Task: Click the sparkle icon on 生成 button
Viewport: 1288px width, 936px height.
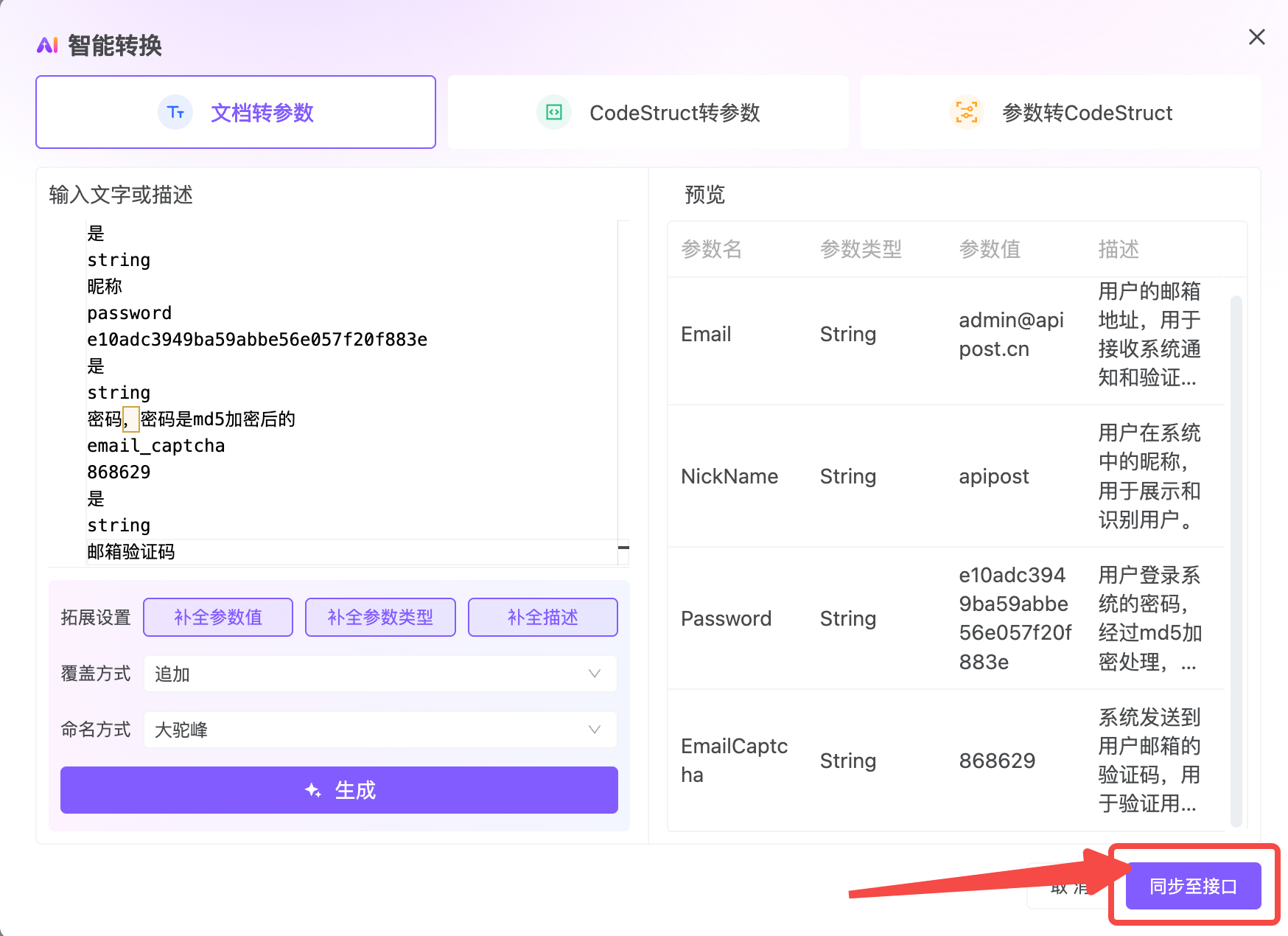Action: click(312, 790)
